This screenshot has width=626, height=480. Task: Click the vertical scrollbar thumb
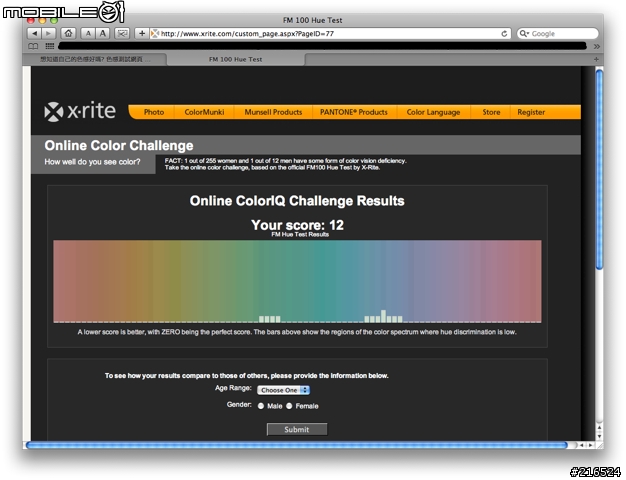pos(599,170)
